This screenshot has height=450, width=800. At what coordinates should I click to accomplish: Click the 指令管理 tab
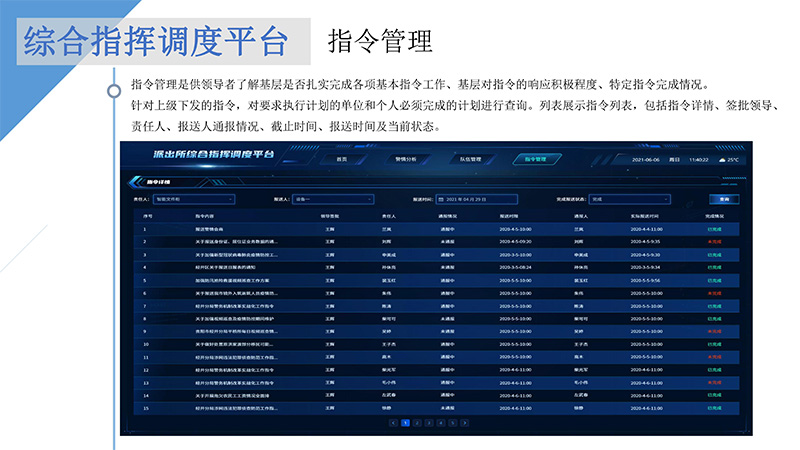coord(535,158)
